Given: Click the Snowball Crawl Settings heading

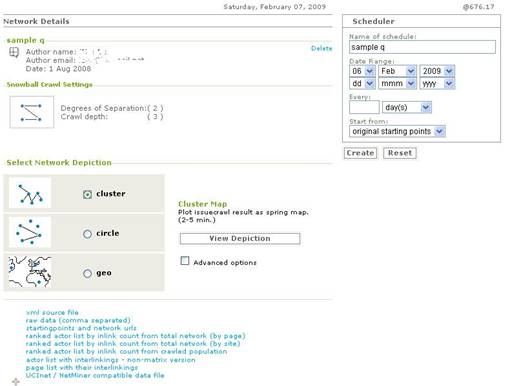Looking at the screenshot, I should [x=49, y=85].
